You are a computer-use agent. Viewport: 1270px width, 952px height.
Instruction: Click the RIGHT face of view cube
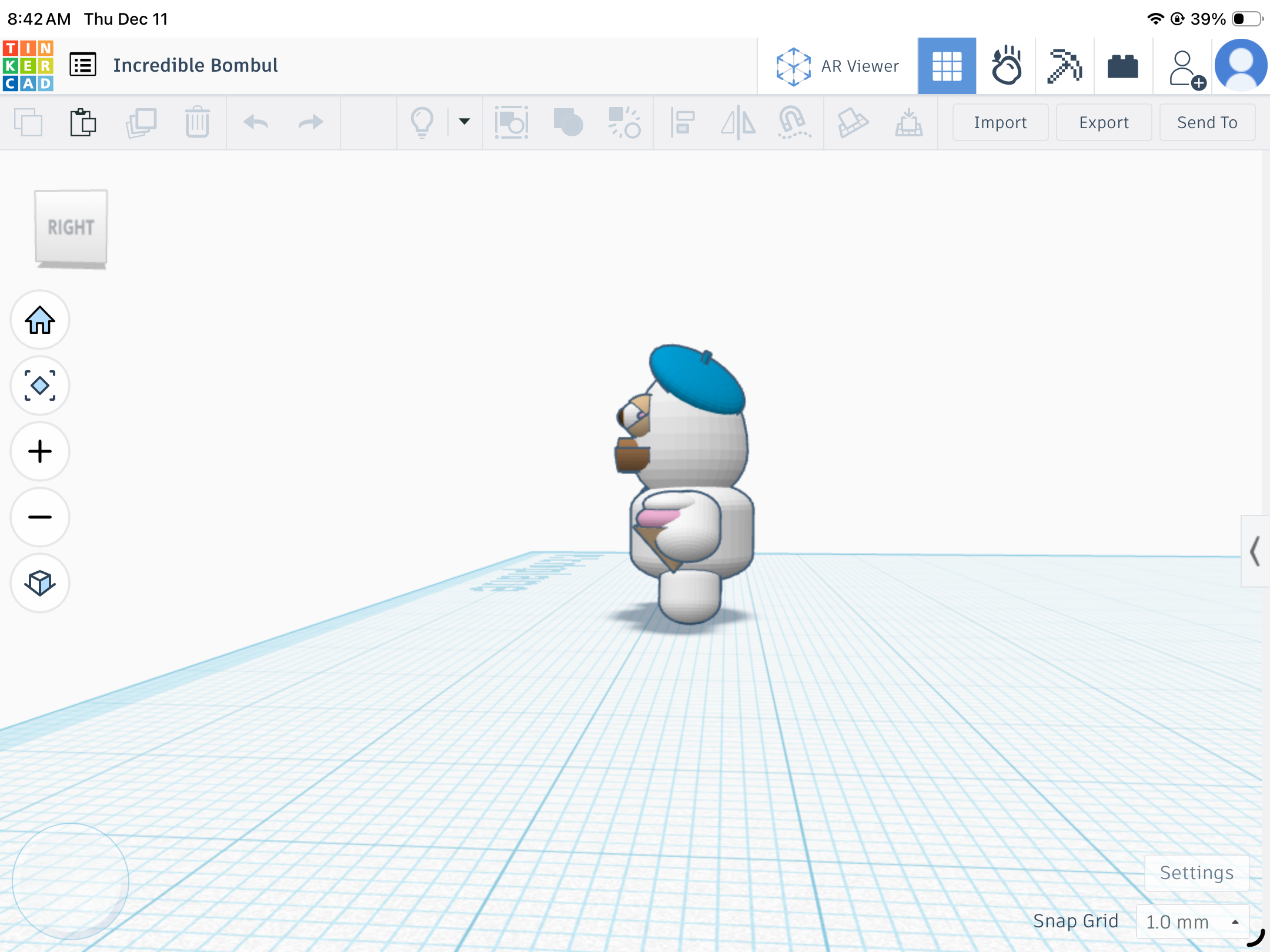(71, 227)
